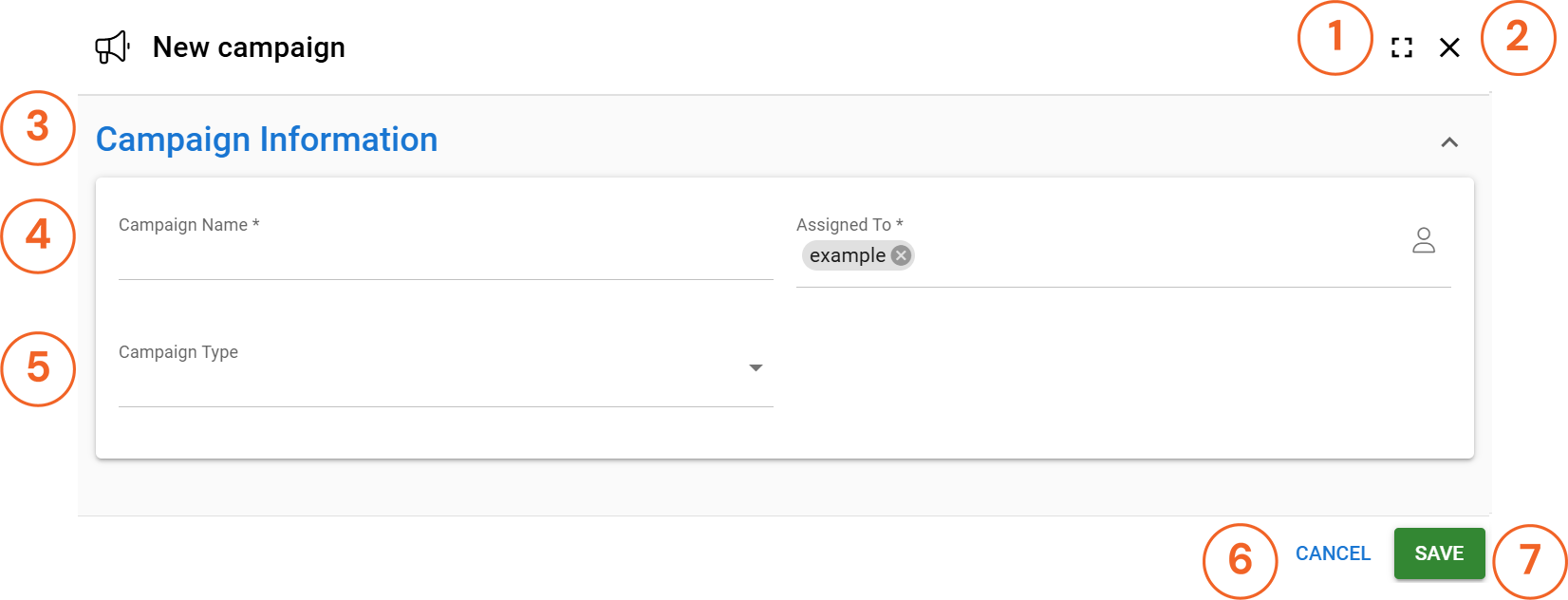Collapse the Campaign Information section
1568x600 pixels.
(x=1449, y=141)
